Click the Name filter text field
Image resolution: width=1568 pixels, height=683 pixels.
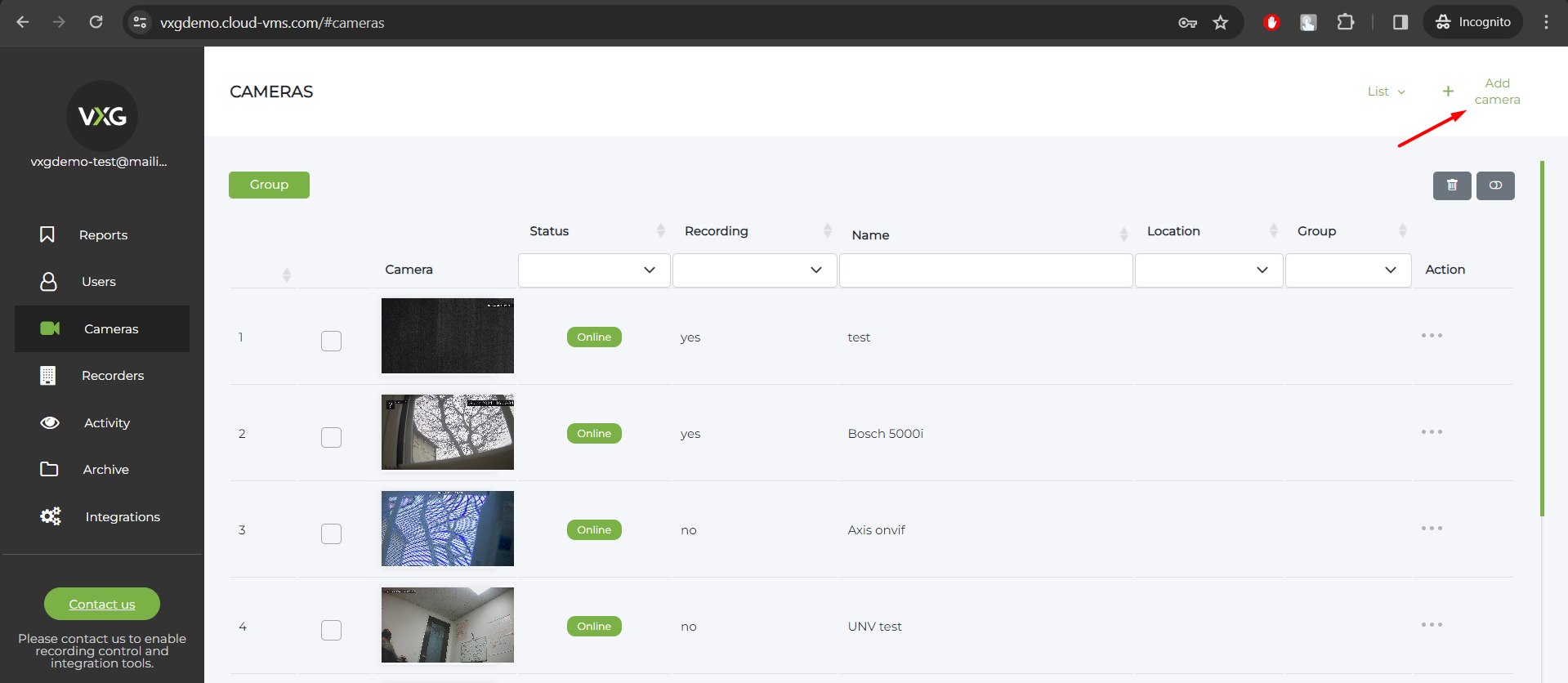(985, 270)
